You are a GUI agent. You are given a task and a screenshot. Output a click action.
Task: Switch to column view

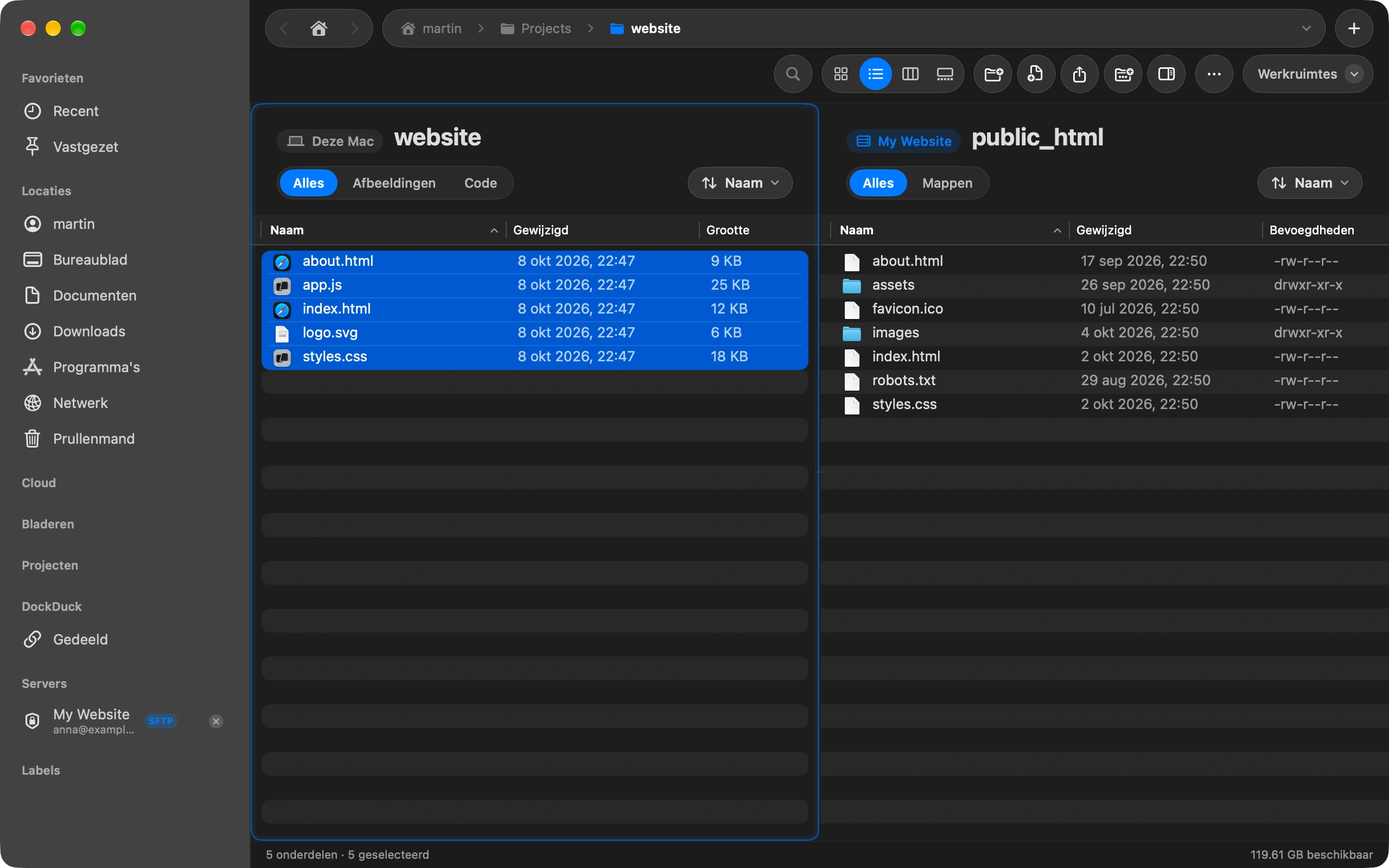[910, 74]
